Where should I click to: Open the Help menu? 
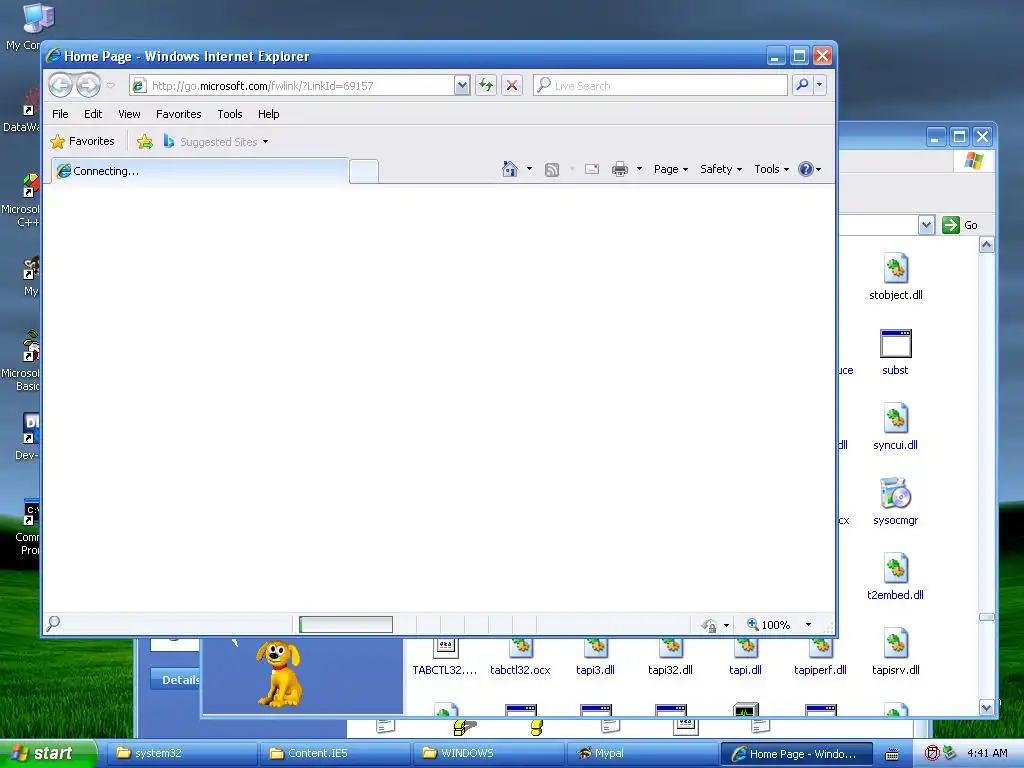click(268, 114)
